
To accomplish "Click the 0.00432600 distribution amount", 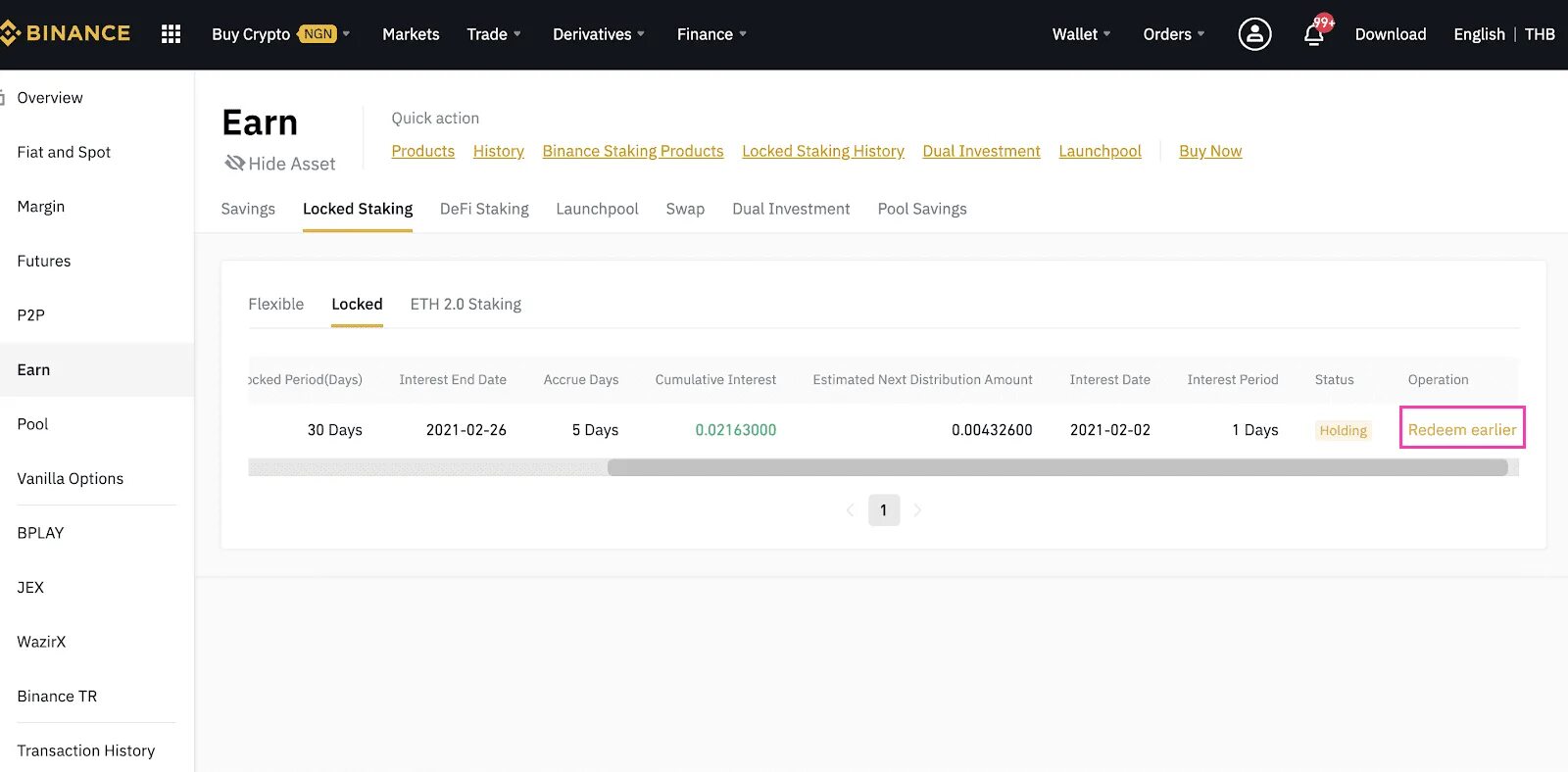I will (992, 430).
